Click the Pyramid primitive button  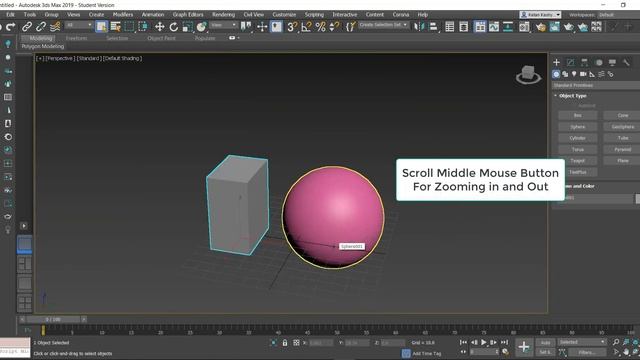[x=622, y=150]
